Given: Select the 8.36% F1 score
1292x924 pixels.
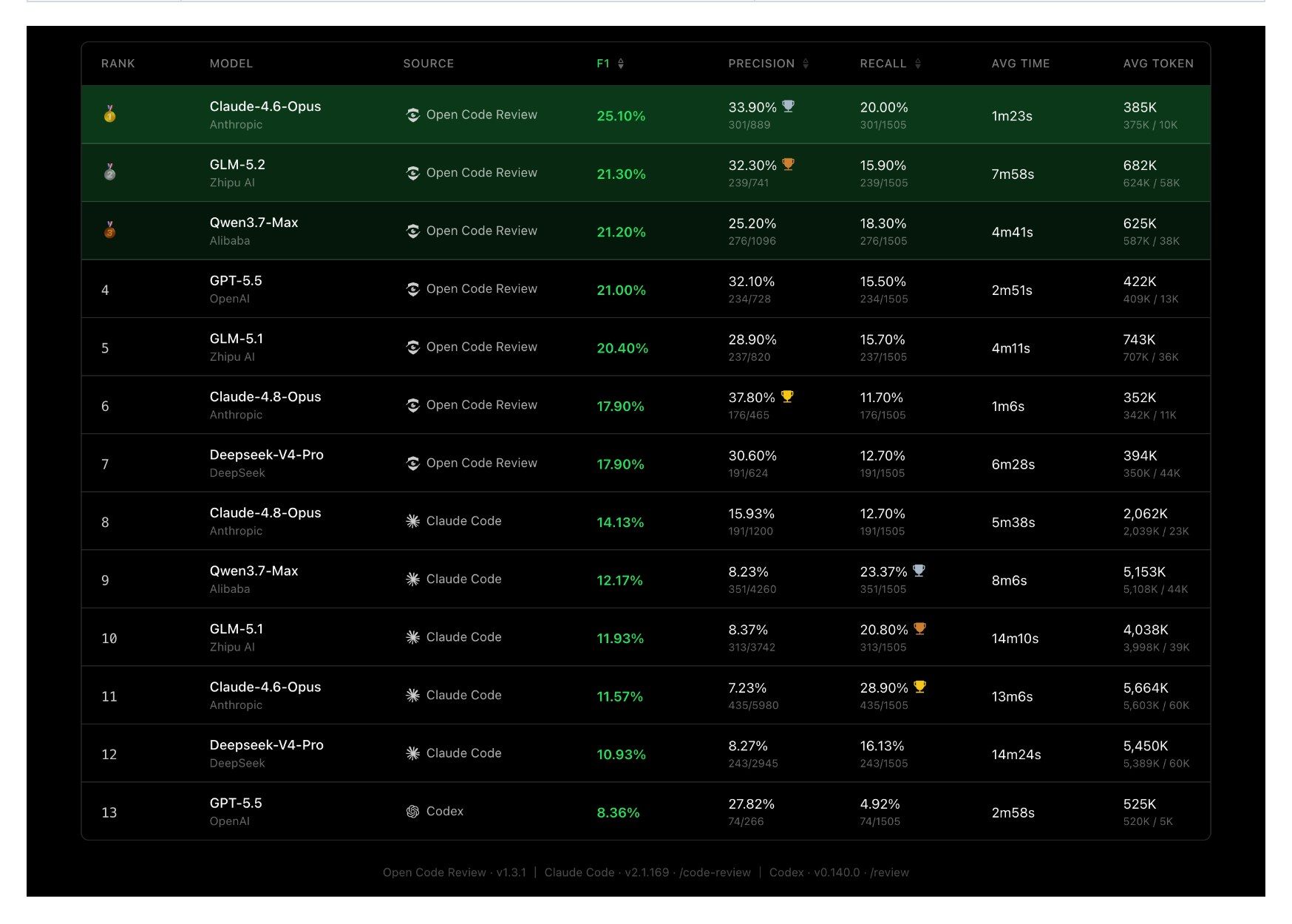Looking at the screenshot, I should [x=618, y=813].
